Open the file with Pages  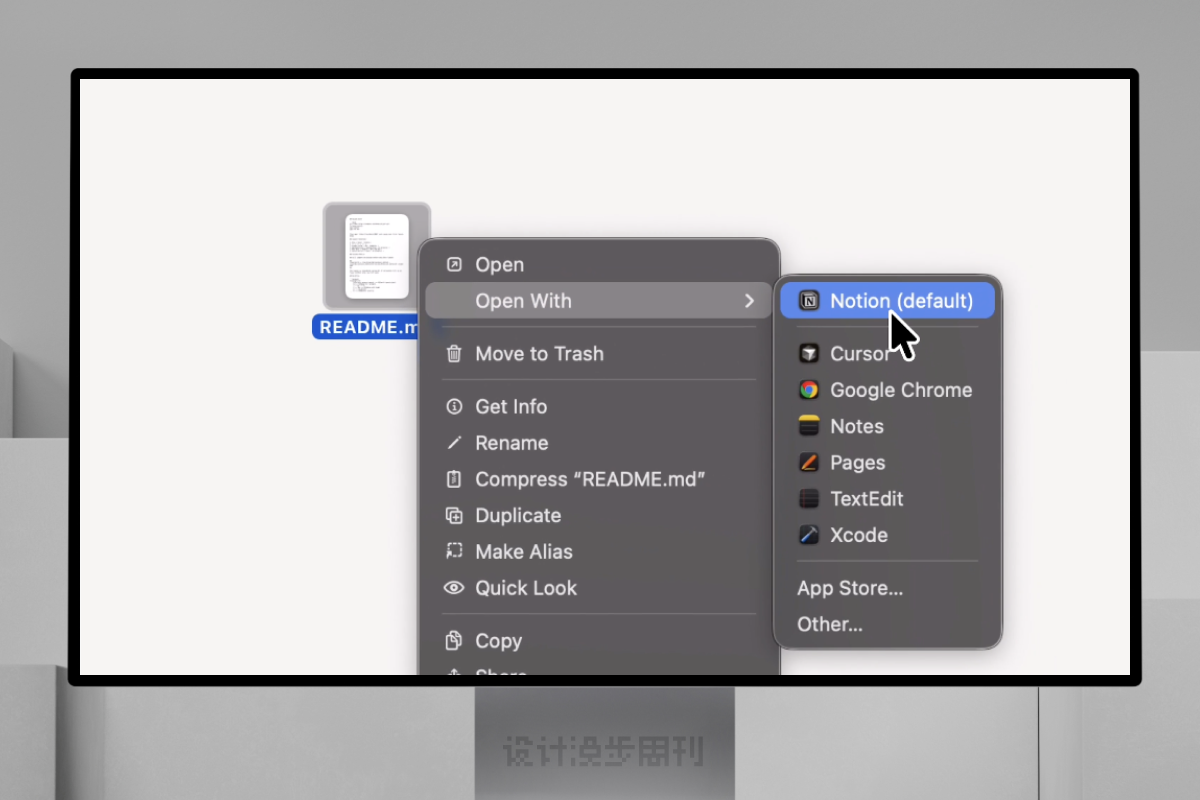pos(888,462)
